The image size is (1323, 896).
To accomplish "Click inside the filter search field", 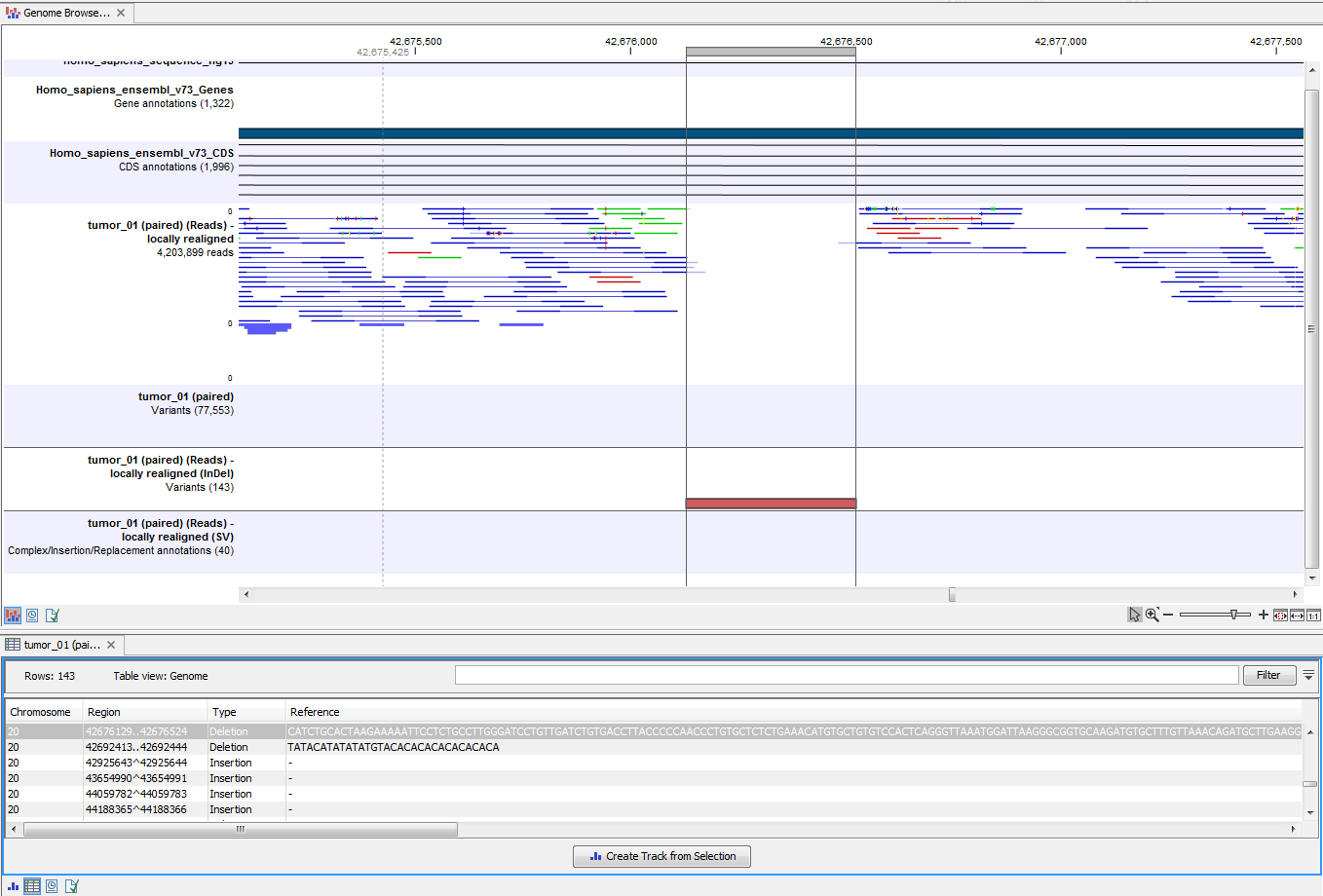I will [x=846, y=674].
